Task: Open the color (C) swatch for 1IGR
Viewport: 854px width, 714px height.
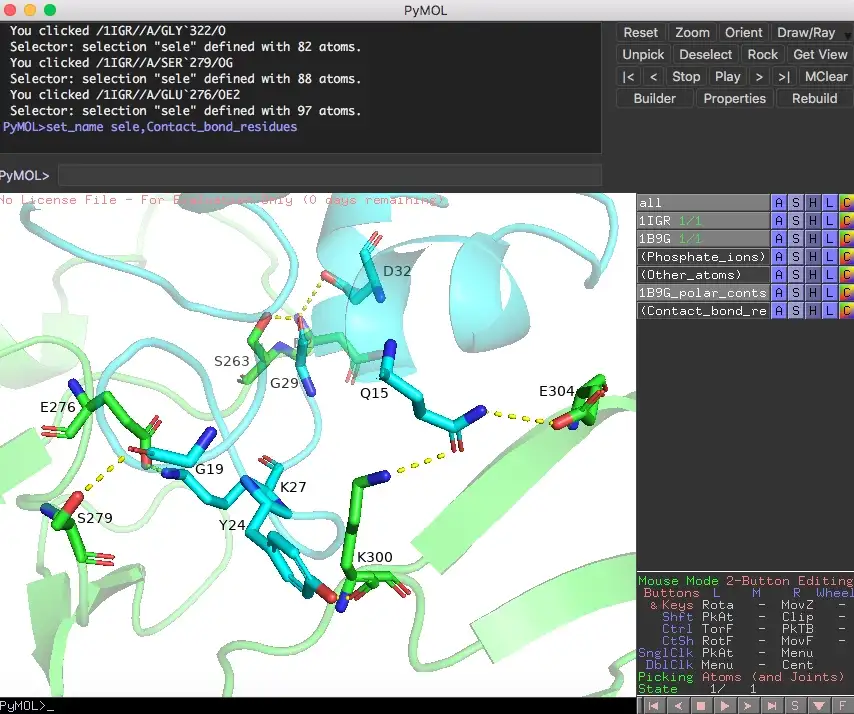Action: coord(846,221)
